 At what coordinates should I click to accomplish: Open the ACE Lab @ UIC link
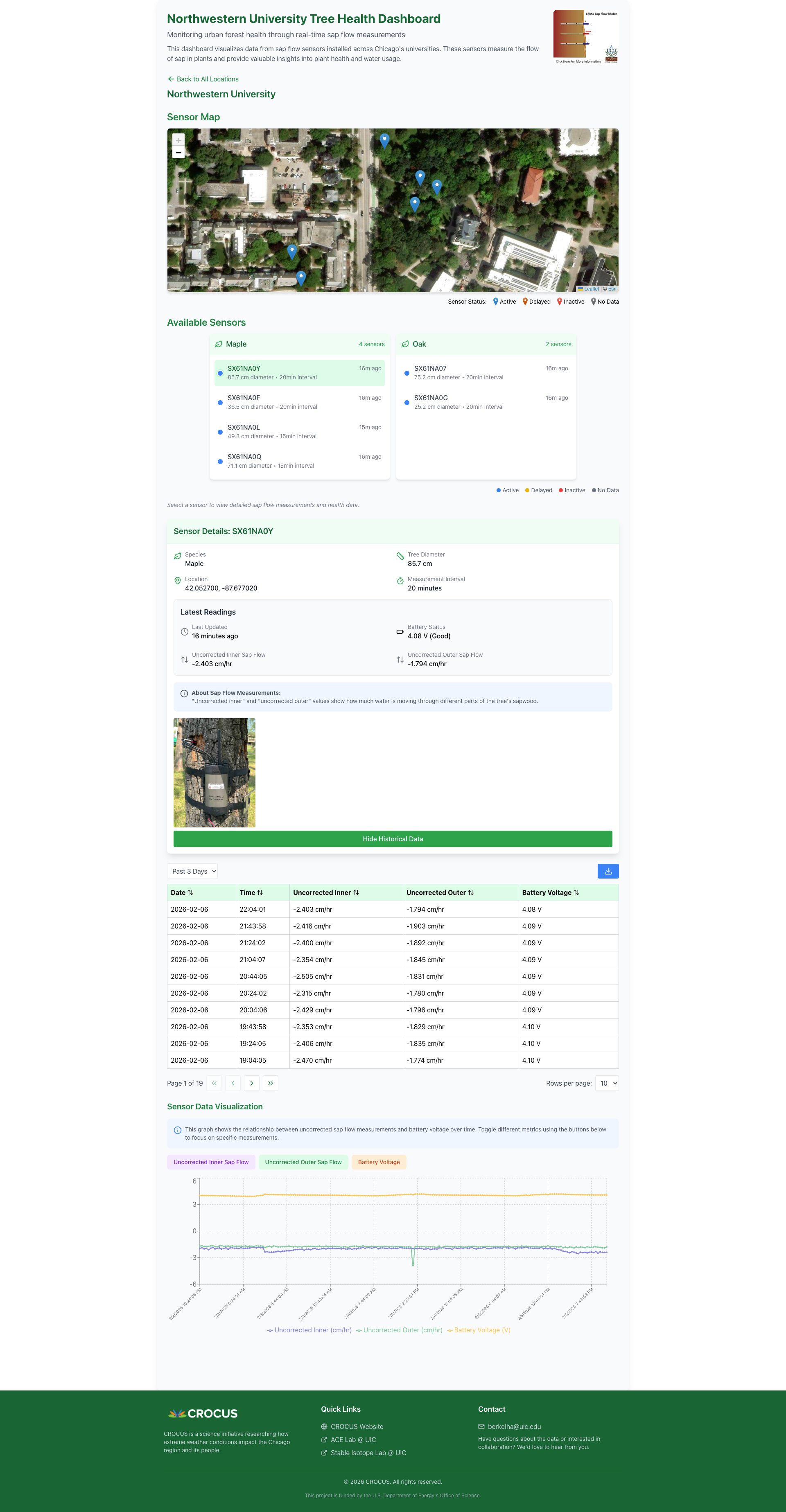pos(353,1440)
